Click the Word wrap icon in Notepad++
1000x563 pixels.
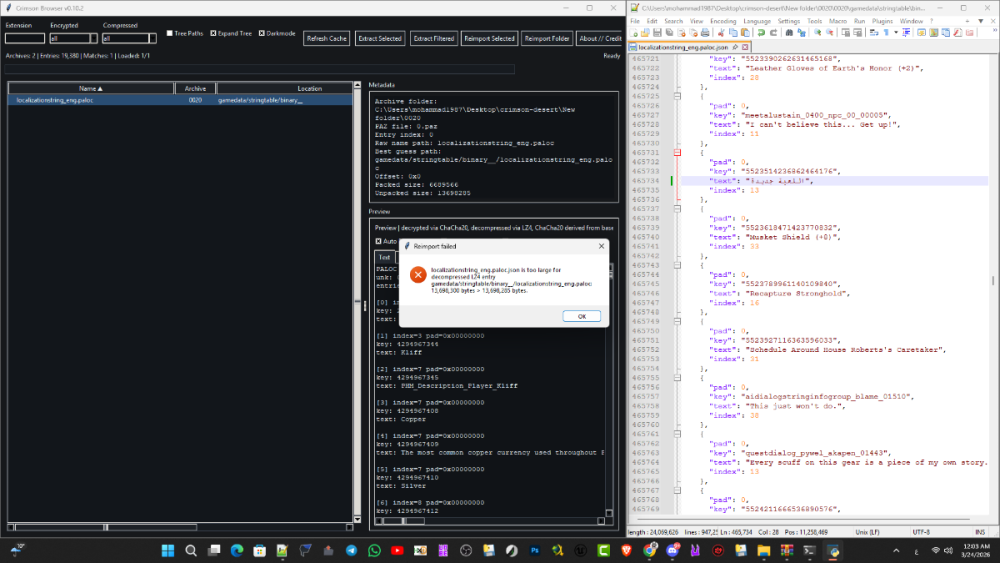tap(874, 33)
